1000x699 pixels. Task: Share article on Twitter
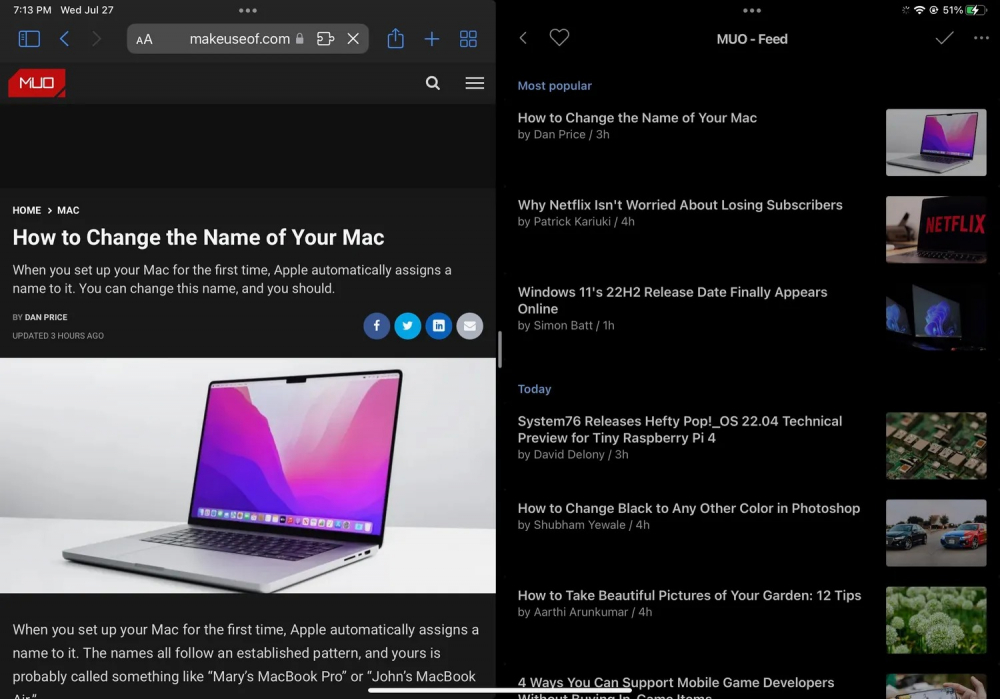408,326
